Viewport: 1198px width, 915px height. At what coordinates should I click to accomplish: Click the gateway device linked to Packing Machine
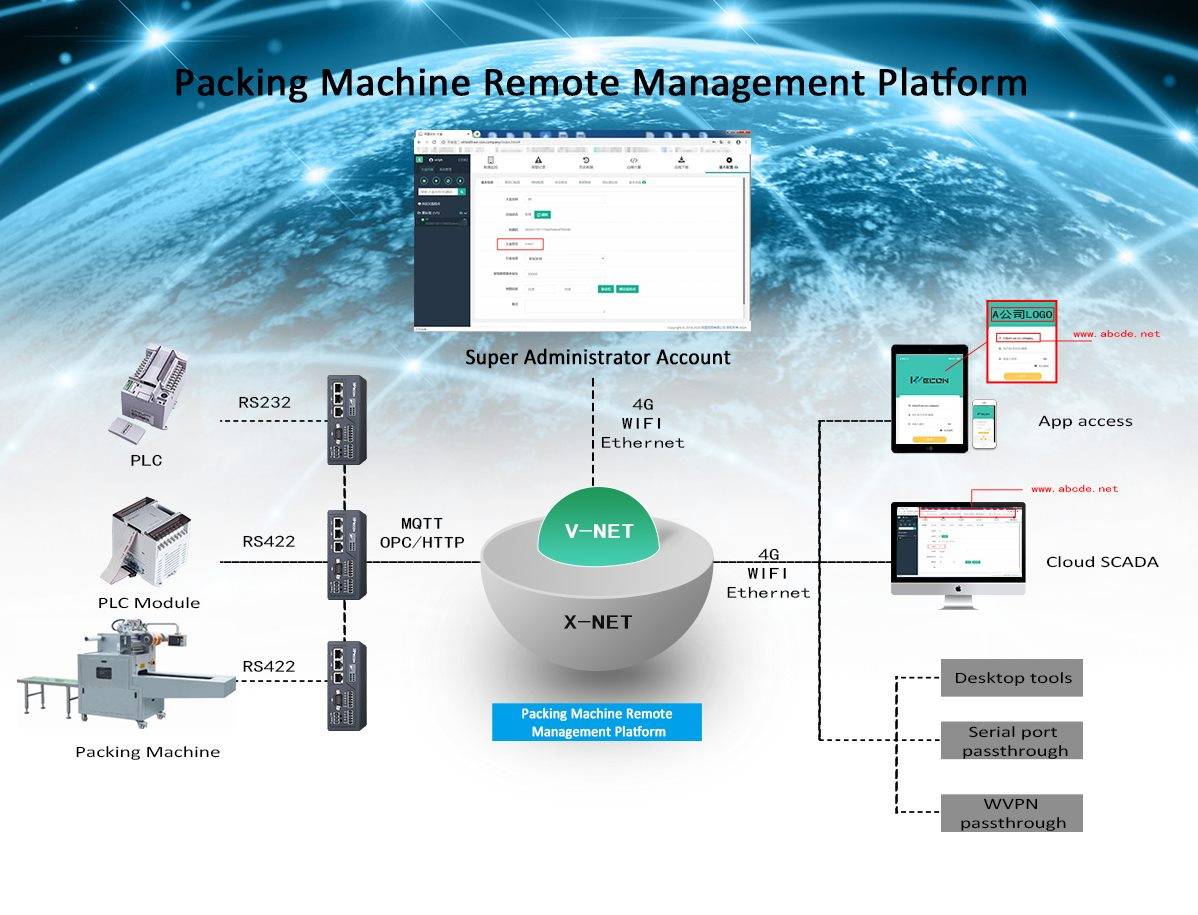tap(347, 686)
